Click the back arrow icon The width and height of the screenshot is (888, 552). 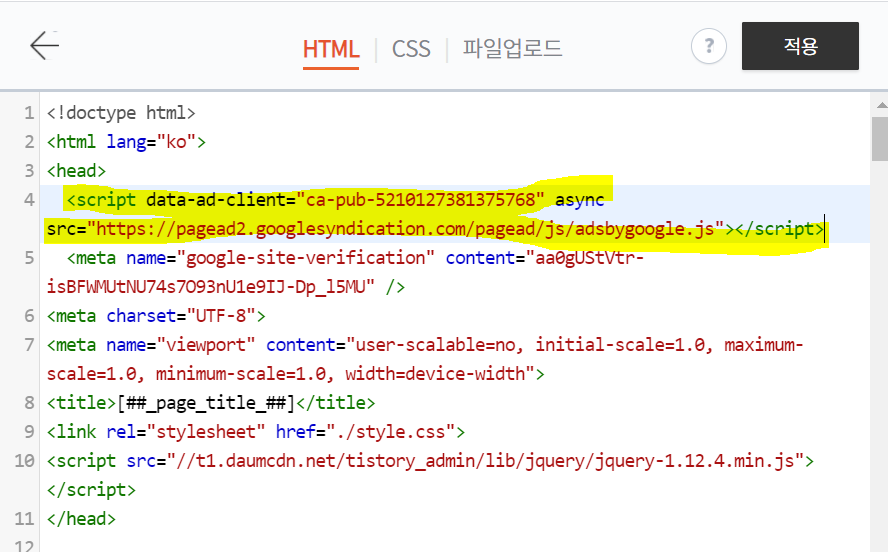click(x=44, y=46)
